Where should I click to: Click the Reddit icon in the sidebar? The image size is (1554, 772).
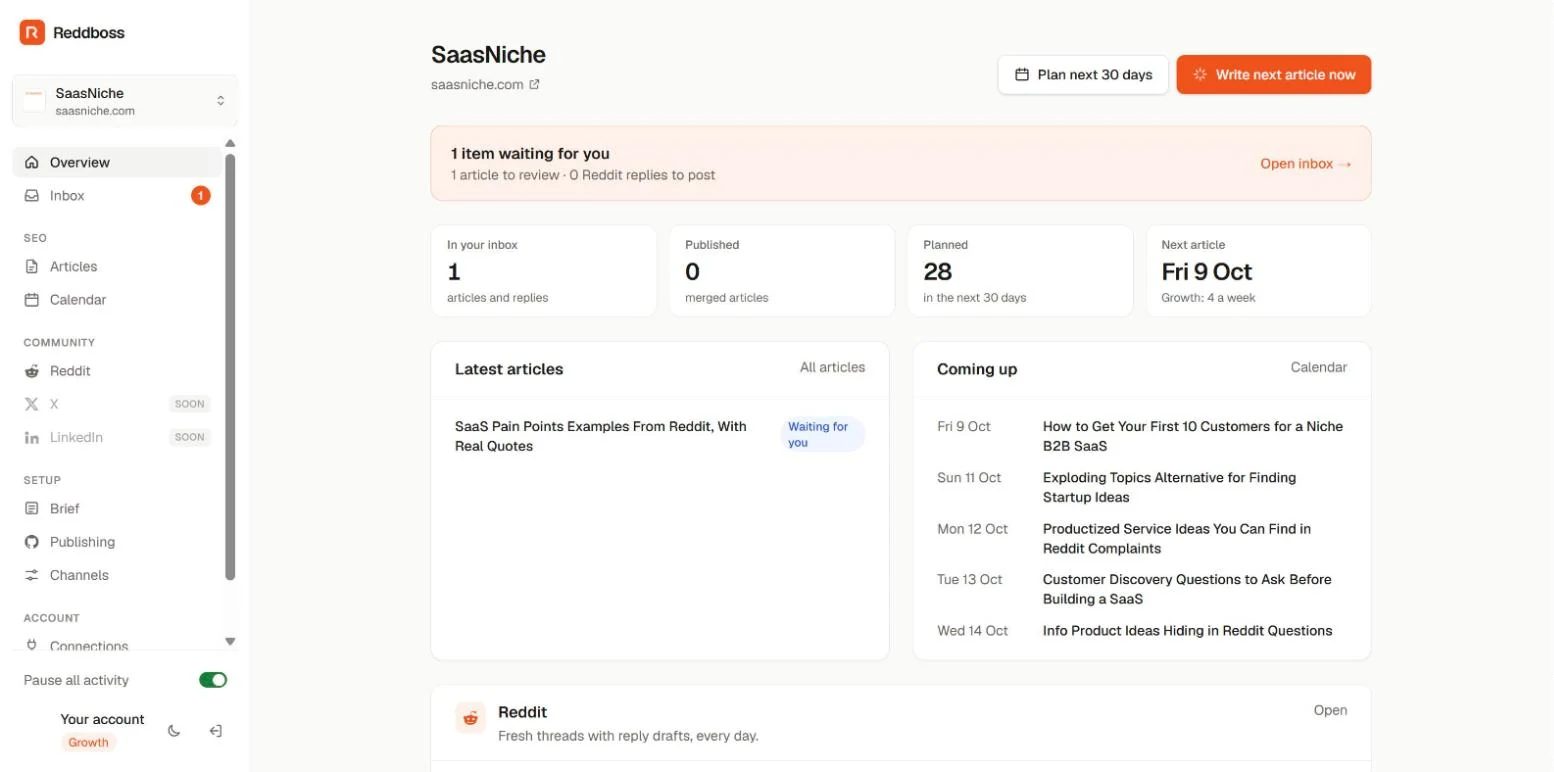click(32, 371)
